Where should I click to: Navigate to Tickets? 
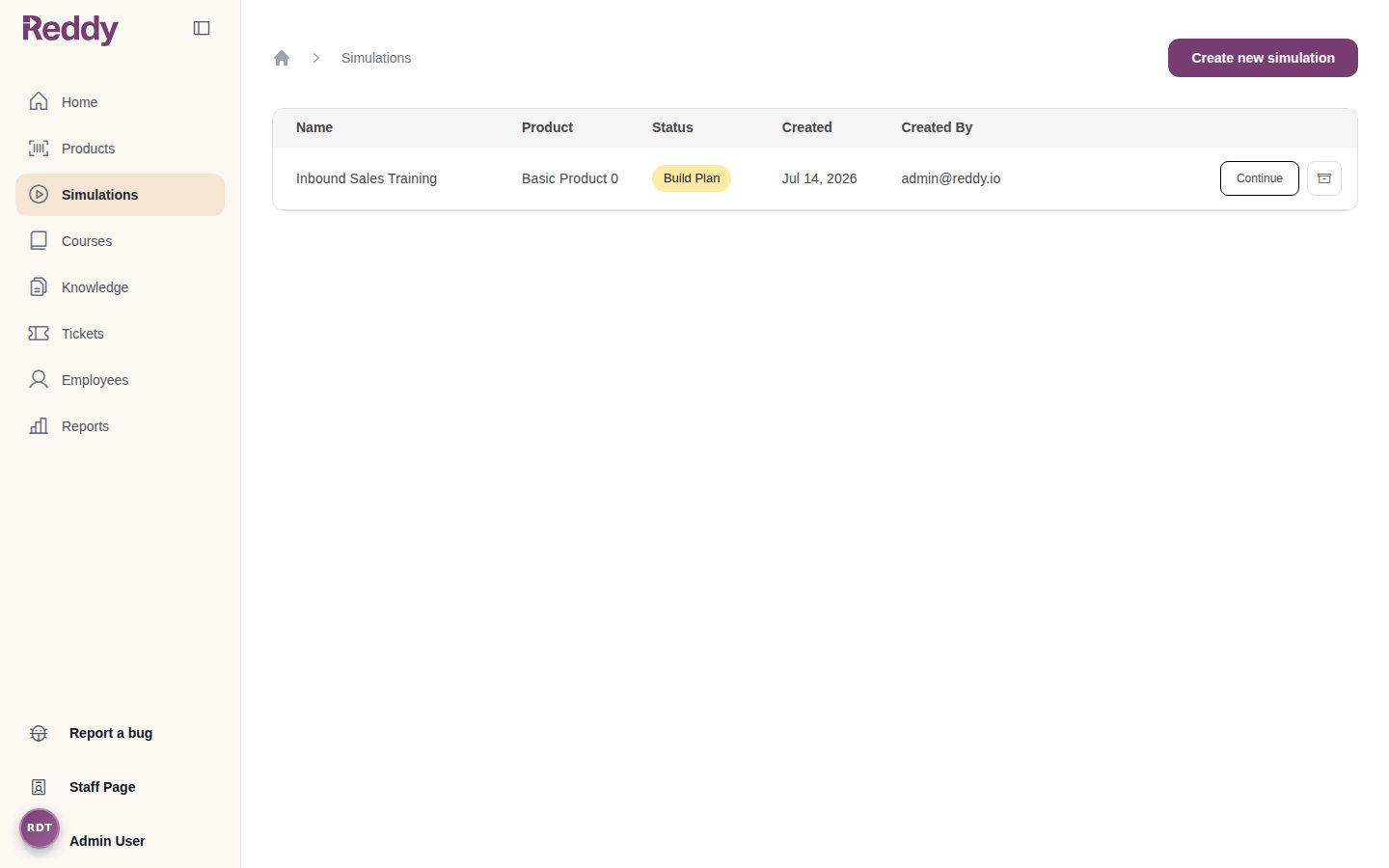(x=120, y=334)
